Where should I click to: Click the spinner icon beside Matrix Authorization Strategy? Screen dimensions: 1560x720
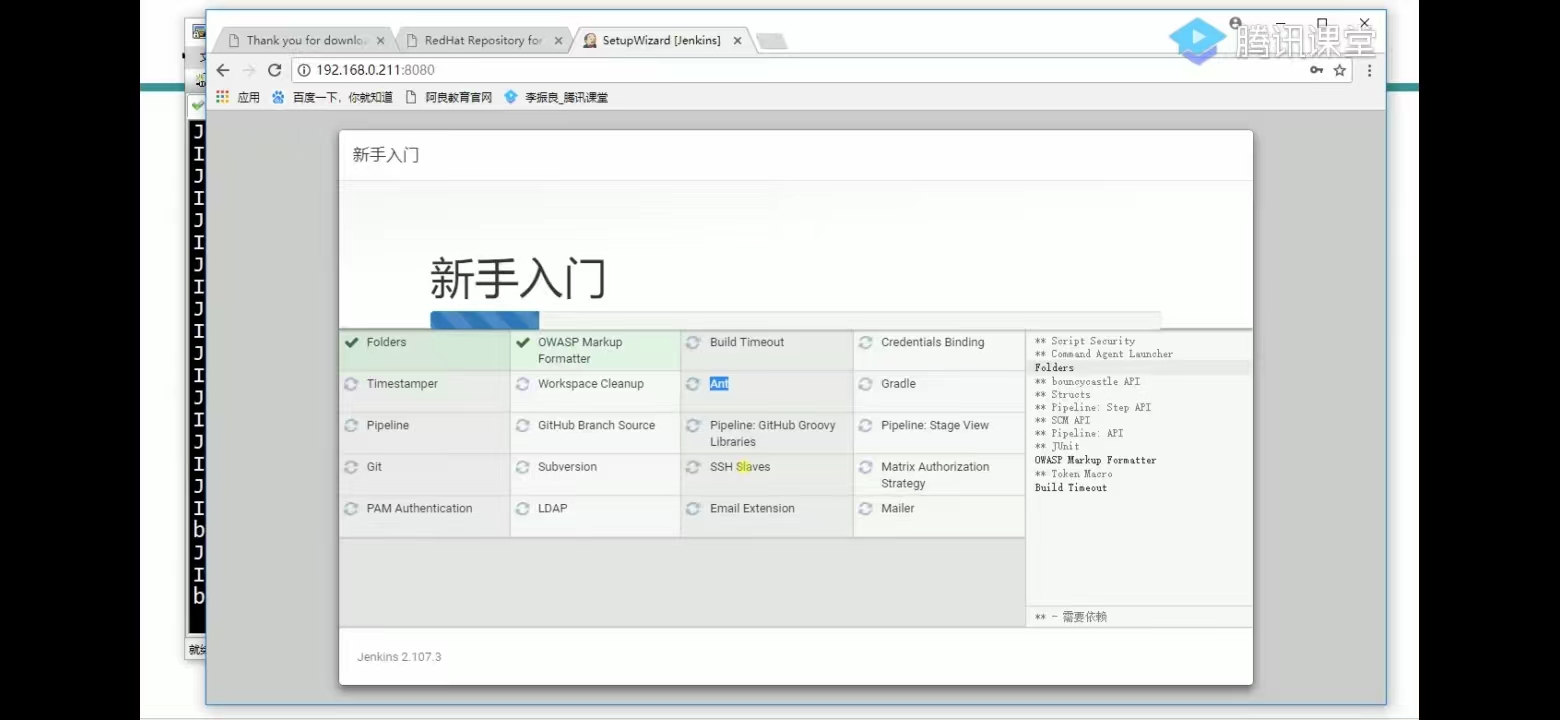click(x=865, y=467)
